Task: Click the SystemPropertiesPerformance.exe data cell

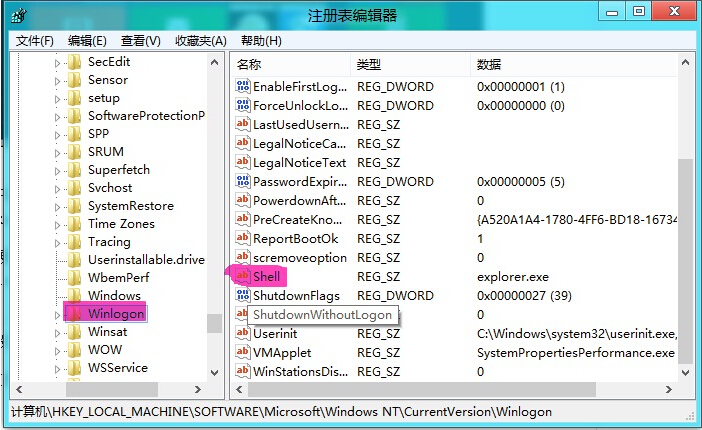Action: [576, 353]
